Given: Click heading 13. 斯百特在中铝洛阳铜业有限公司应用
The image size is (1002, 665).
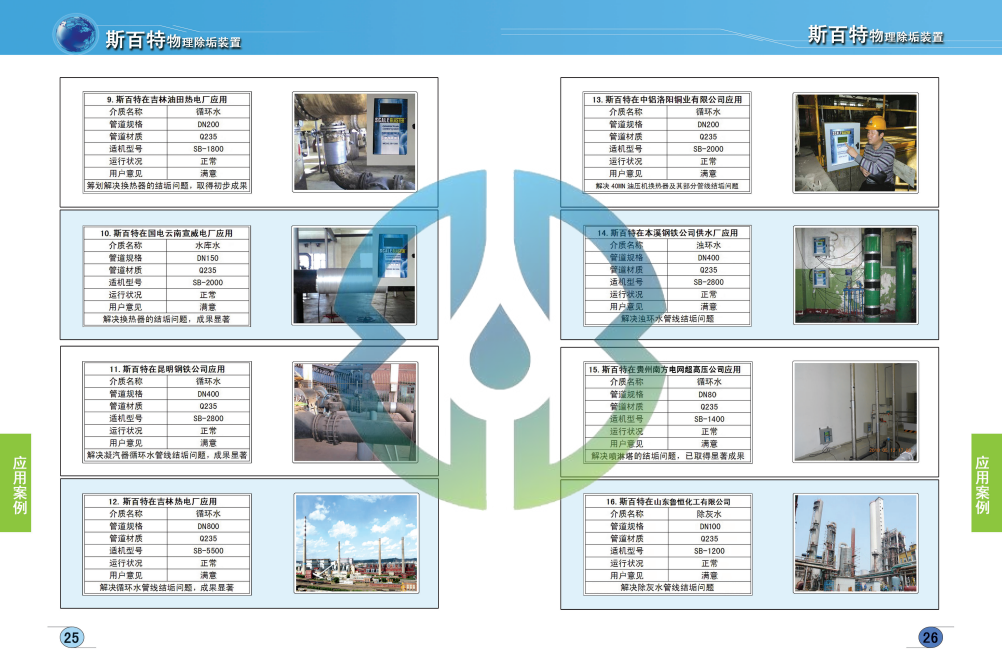Looking at the screenshot, I should pyautogui.click(x=667, y=100).
